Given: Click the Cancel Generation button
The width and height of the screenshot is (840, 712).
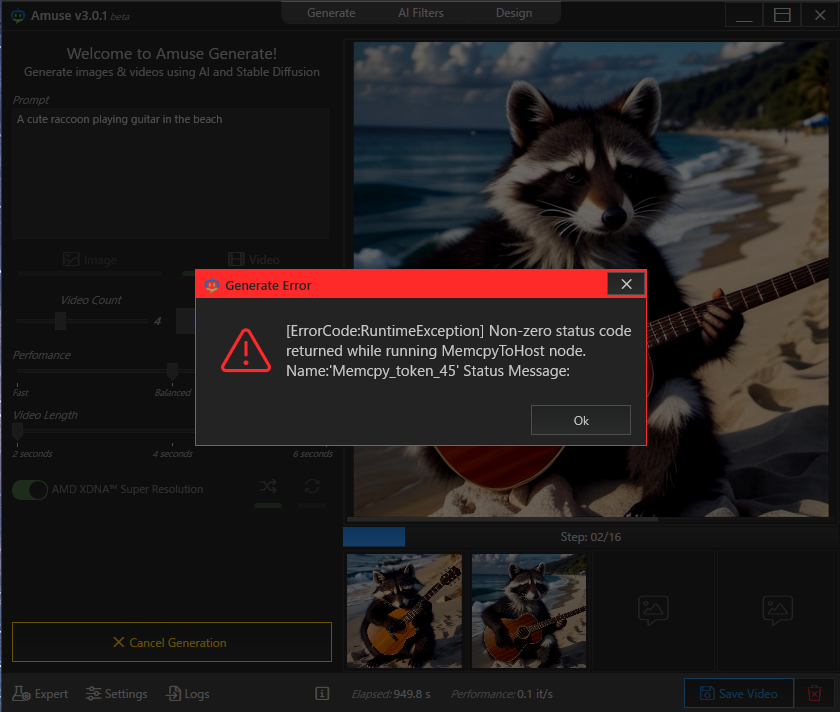Looking at the screenshot, I should coord(171,642).
